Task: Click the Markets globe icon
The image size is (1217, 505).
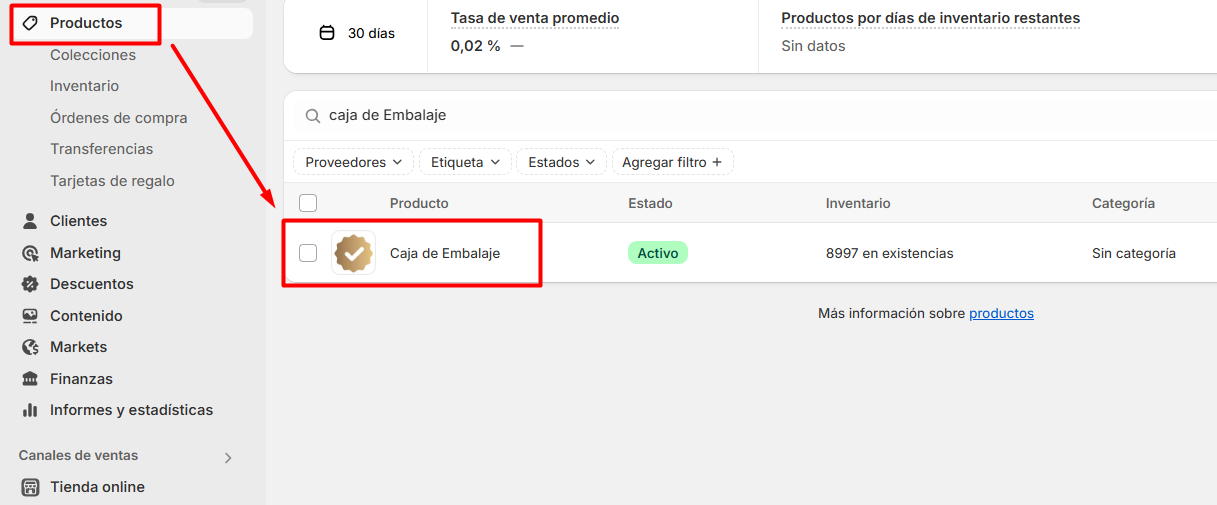Action: (30, 347)
